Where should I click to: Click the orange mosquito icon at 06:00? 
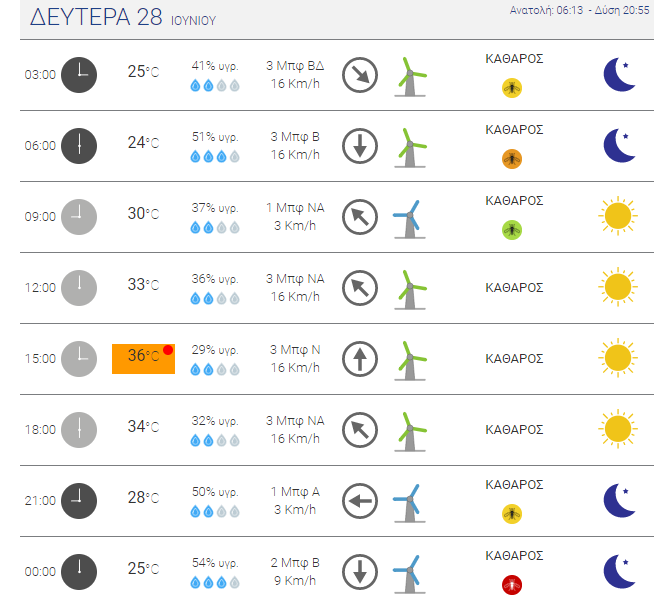click(x=512, y=159)
